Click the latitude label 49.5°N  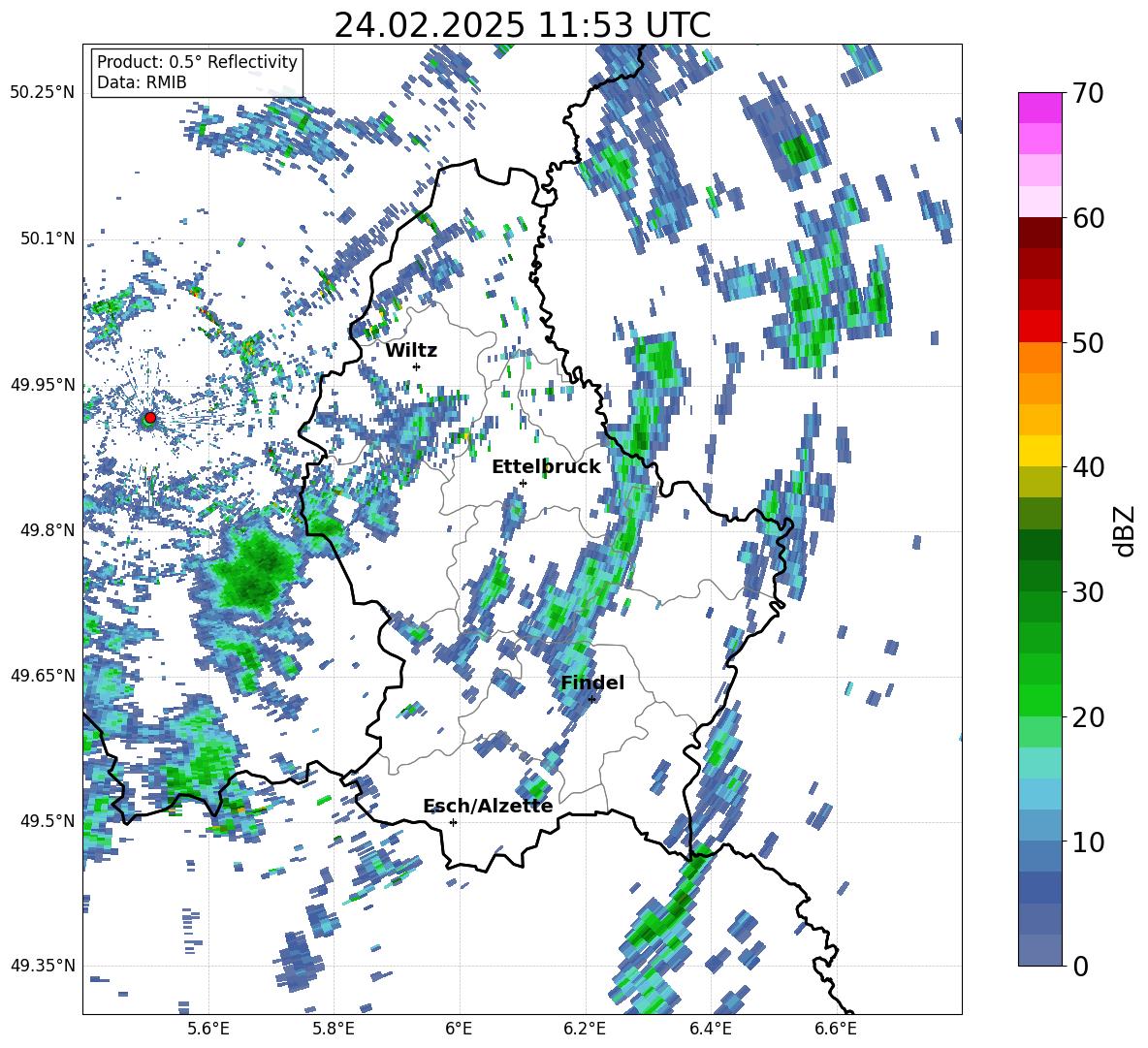47,820
